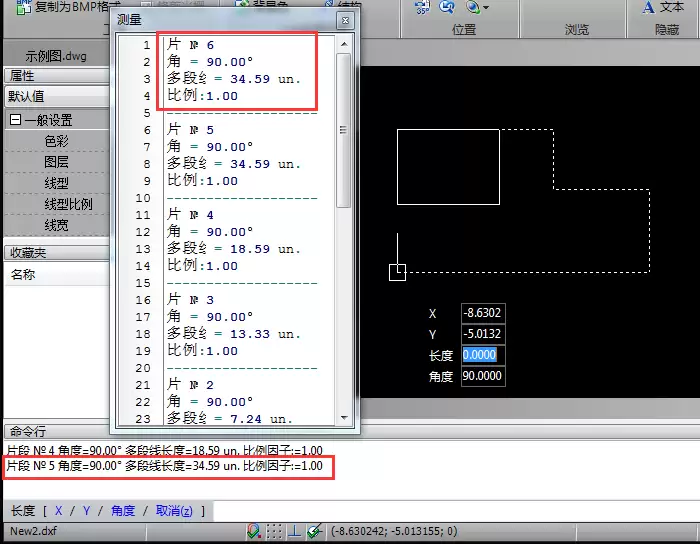Viewport: 700px width, 544px height.
Task: Click the 长度 input field with 0.0000
Action: 483,355
